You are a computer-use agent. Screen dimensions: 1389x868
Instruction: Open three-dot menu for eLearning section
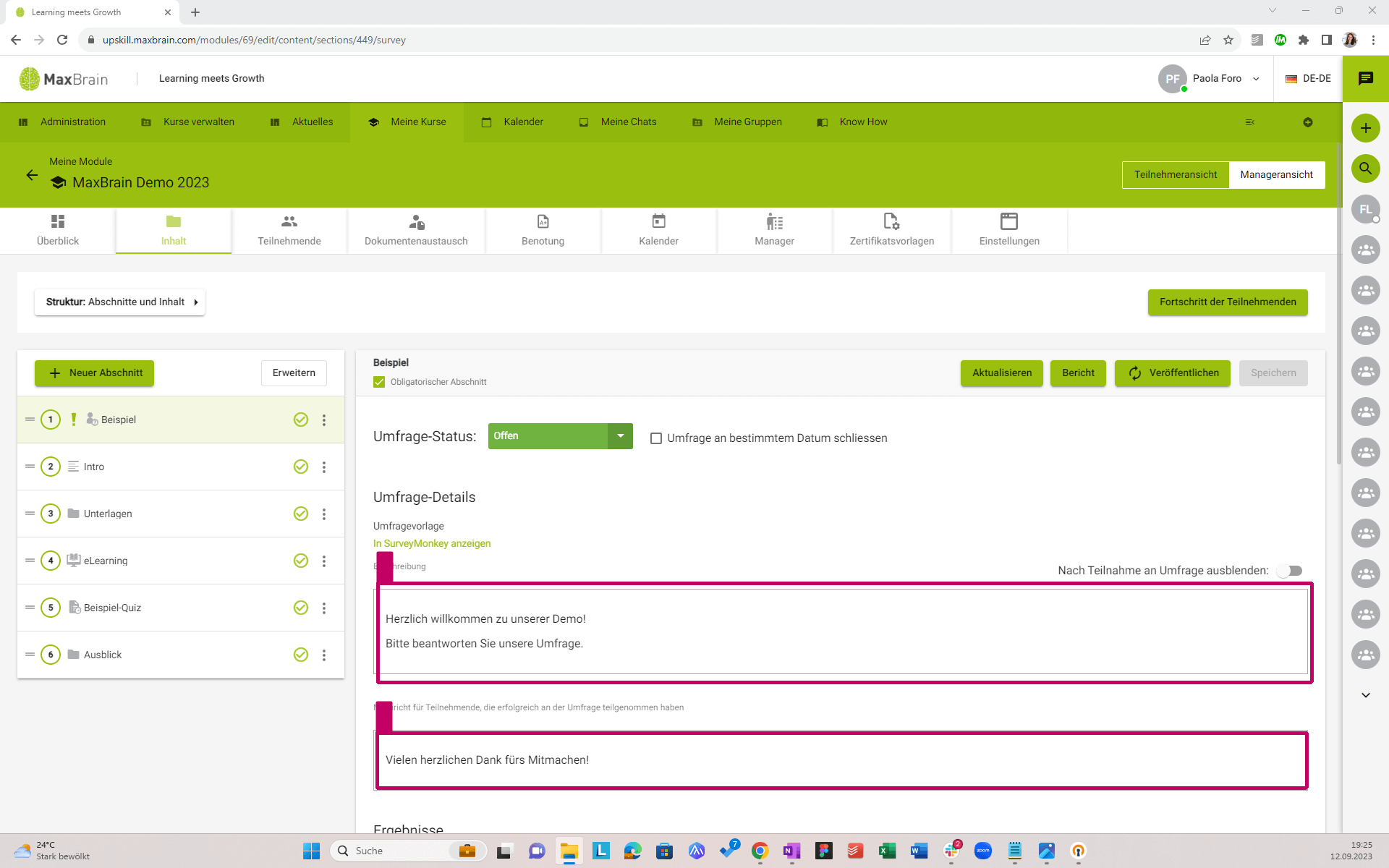click(324, 561)
